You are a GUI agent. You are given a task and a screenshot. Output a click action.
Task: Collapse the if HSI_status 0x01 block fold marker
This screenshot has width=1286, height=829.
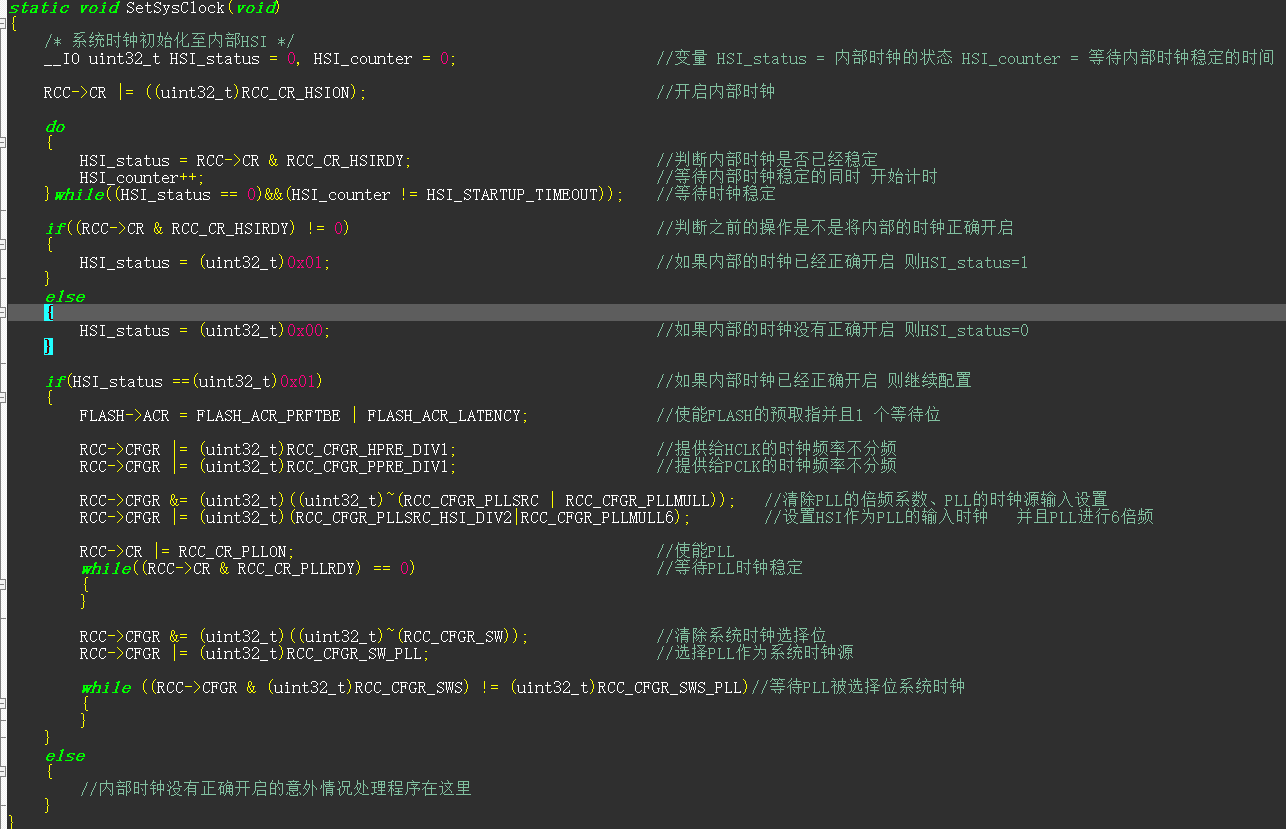point(3,398)
